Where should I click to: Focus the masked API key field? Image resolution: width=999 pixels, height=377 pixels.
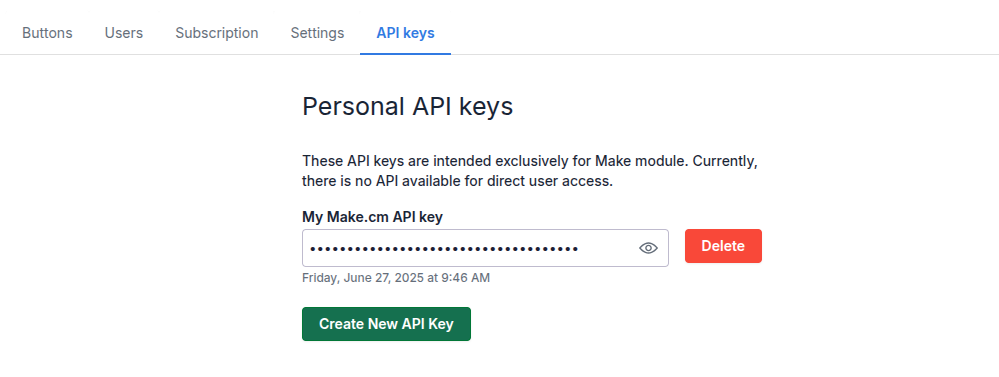coord(485,248)
